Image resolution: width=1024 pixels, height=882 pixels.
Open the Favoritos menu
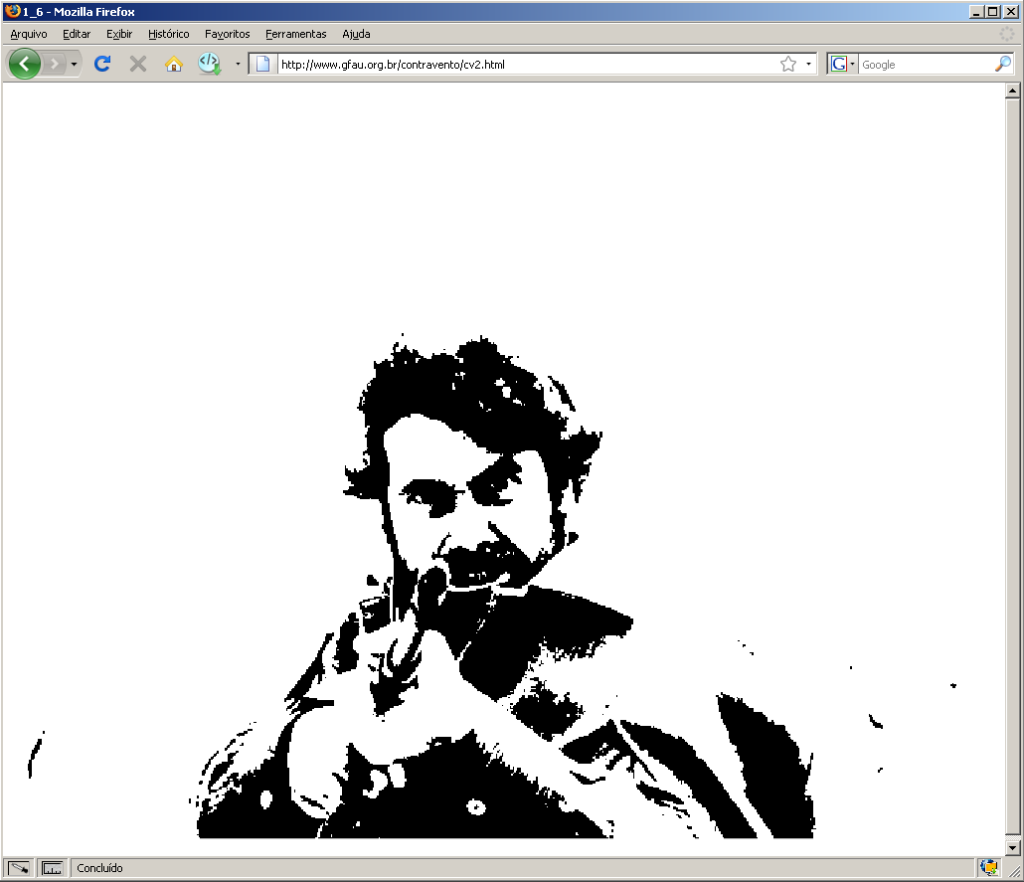coord(227,34)
